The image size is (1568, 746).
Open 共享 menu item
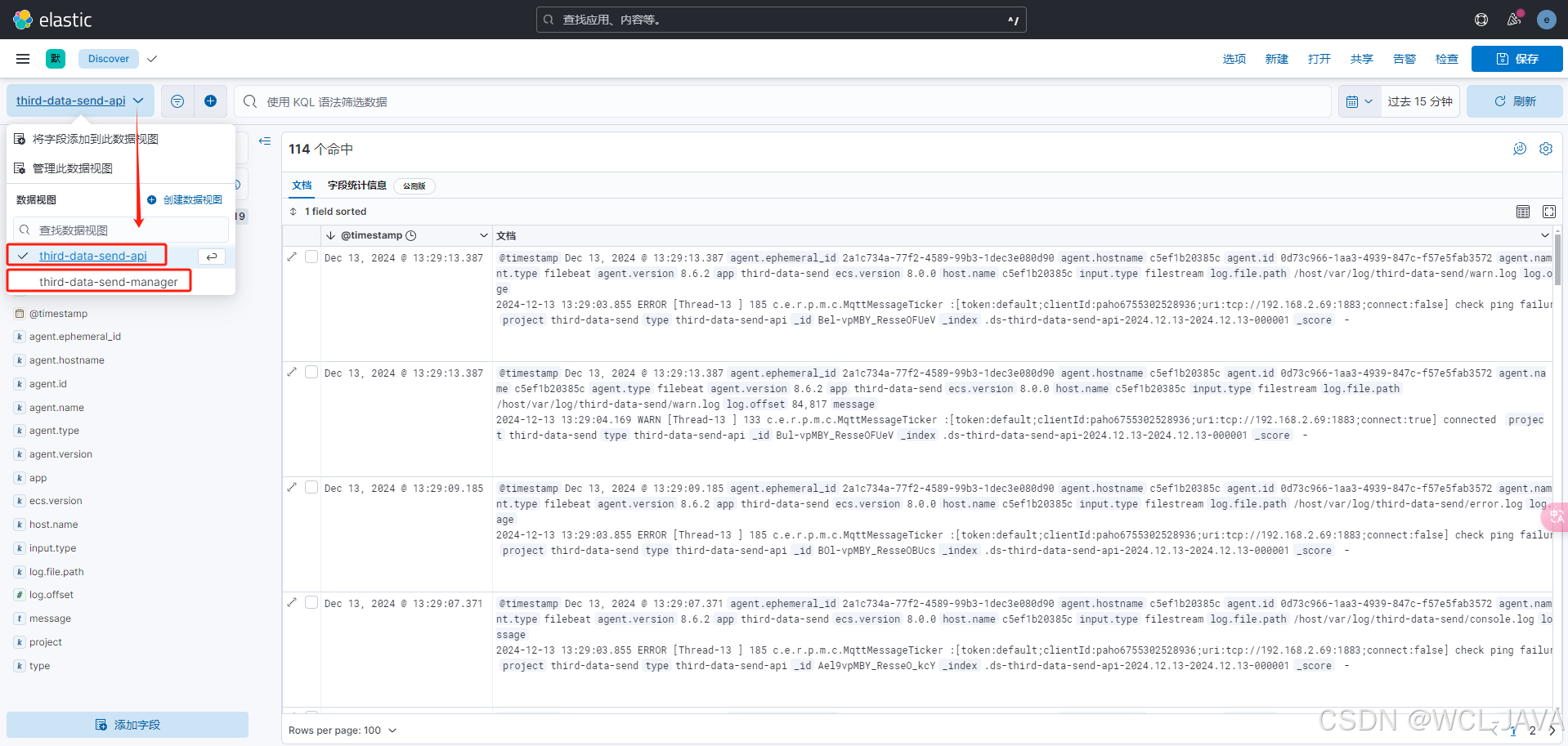tap(1362, 59)
